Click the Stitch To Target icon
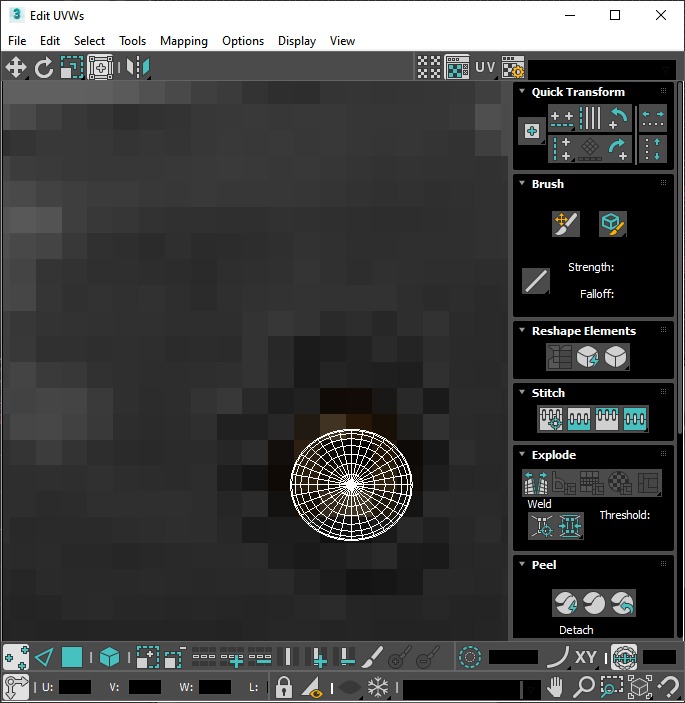The image size is (685, 703). tap(551, 419)
